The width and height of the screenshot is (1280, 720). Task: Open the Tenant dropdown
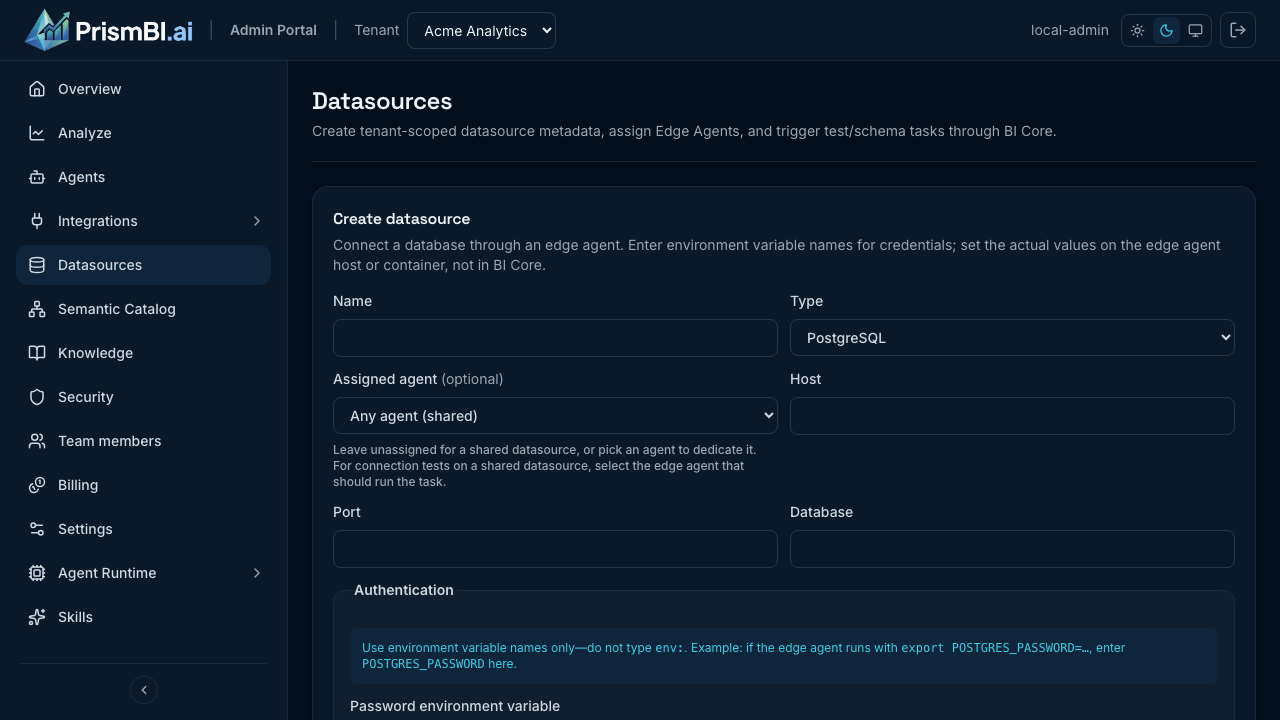[x=481, y=30]
